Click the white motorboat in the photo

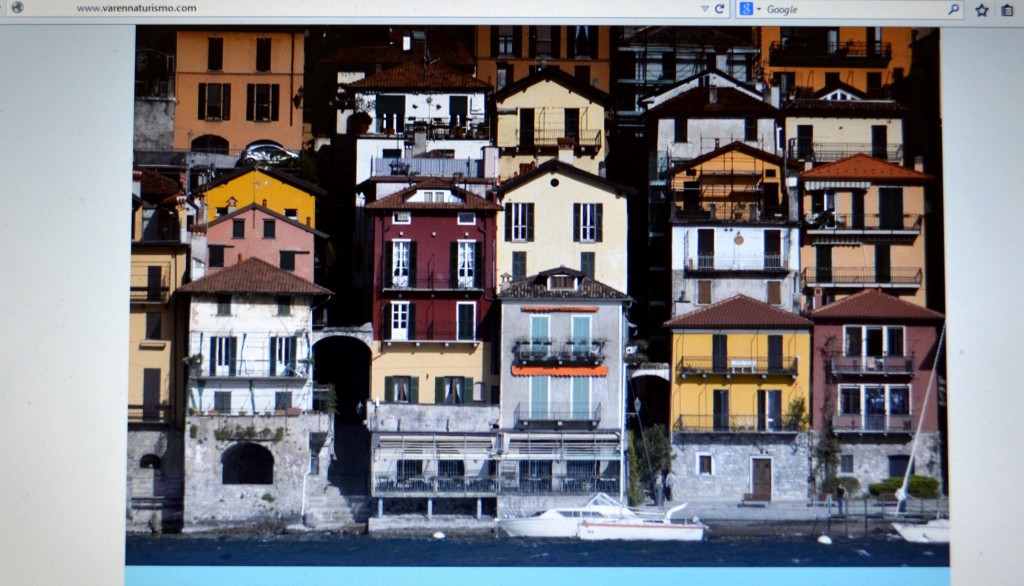point(600,520)
